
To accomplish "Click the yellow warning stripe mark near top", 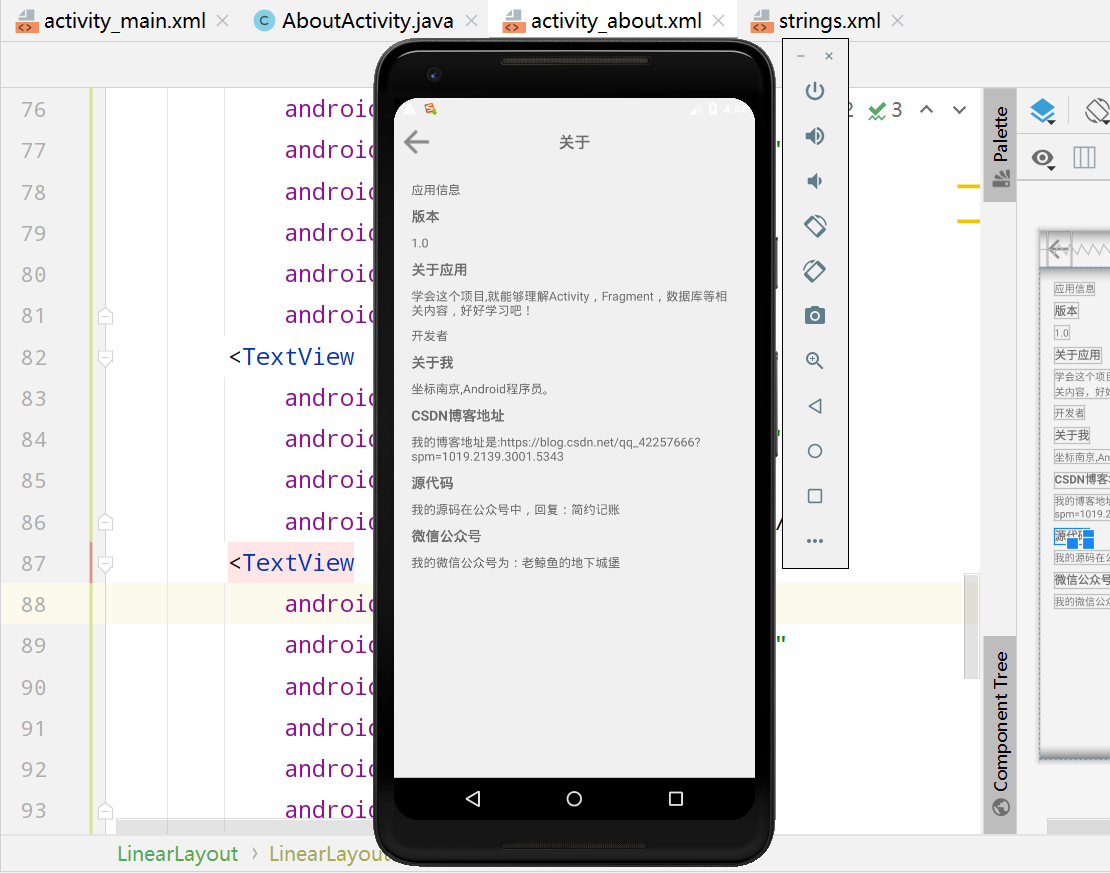I will [x=968, y=186].
